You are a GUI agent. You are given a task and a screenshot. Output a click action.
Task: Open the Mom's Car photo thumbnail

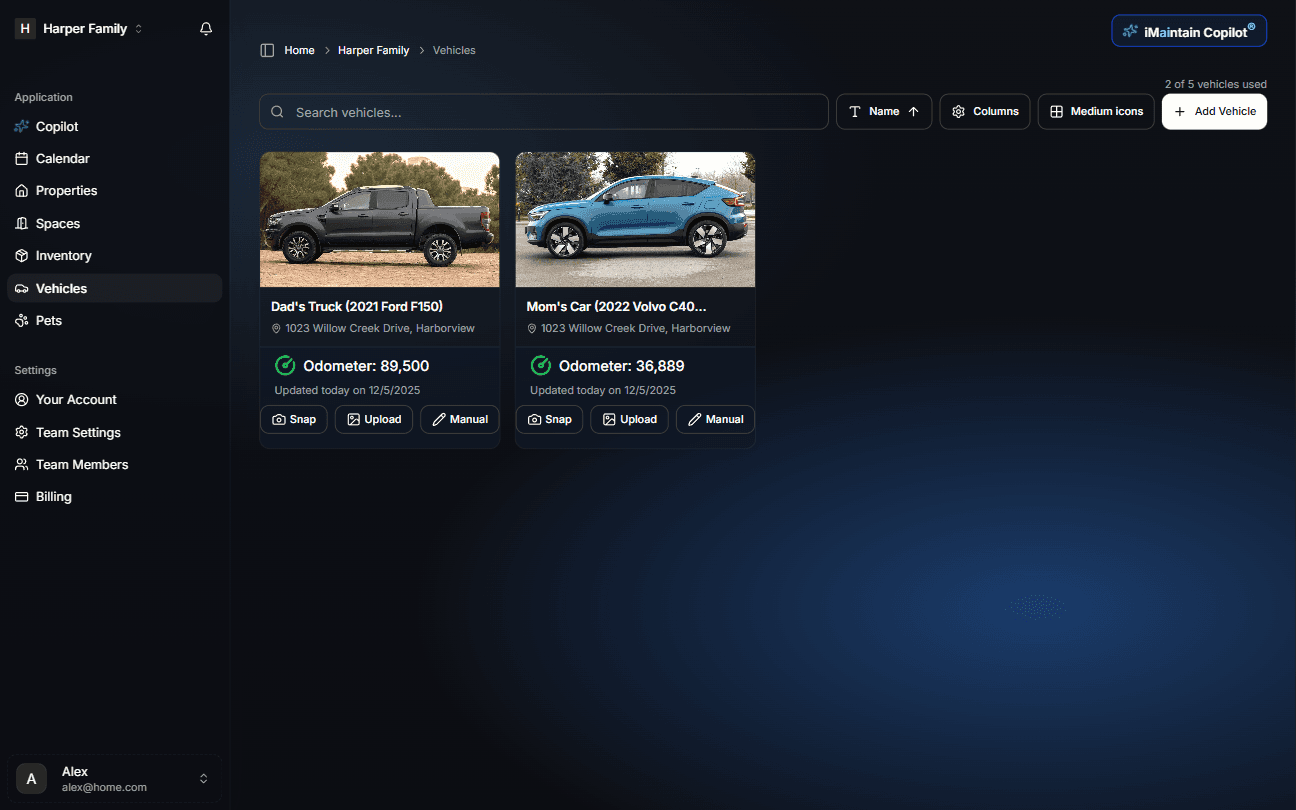635,220
